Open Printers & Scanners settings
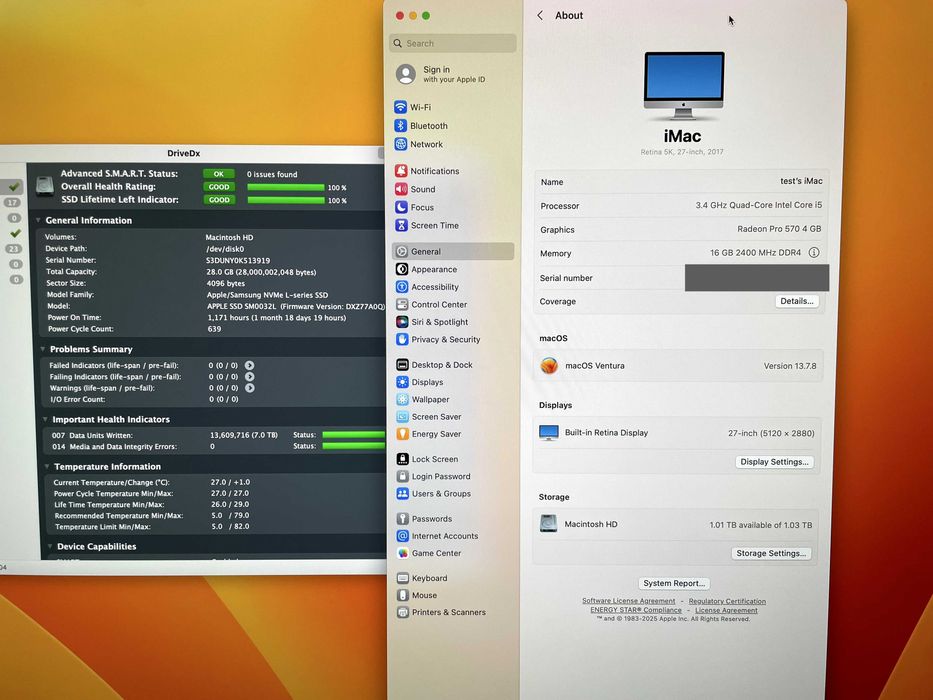 point(441,612)
